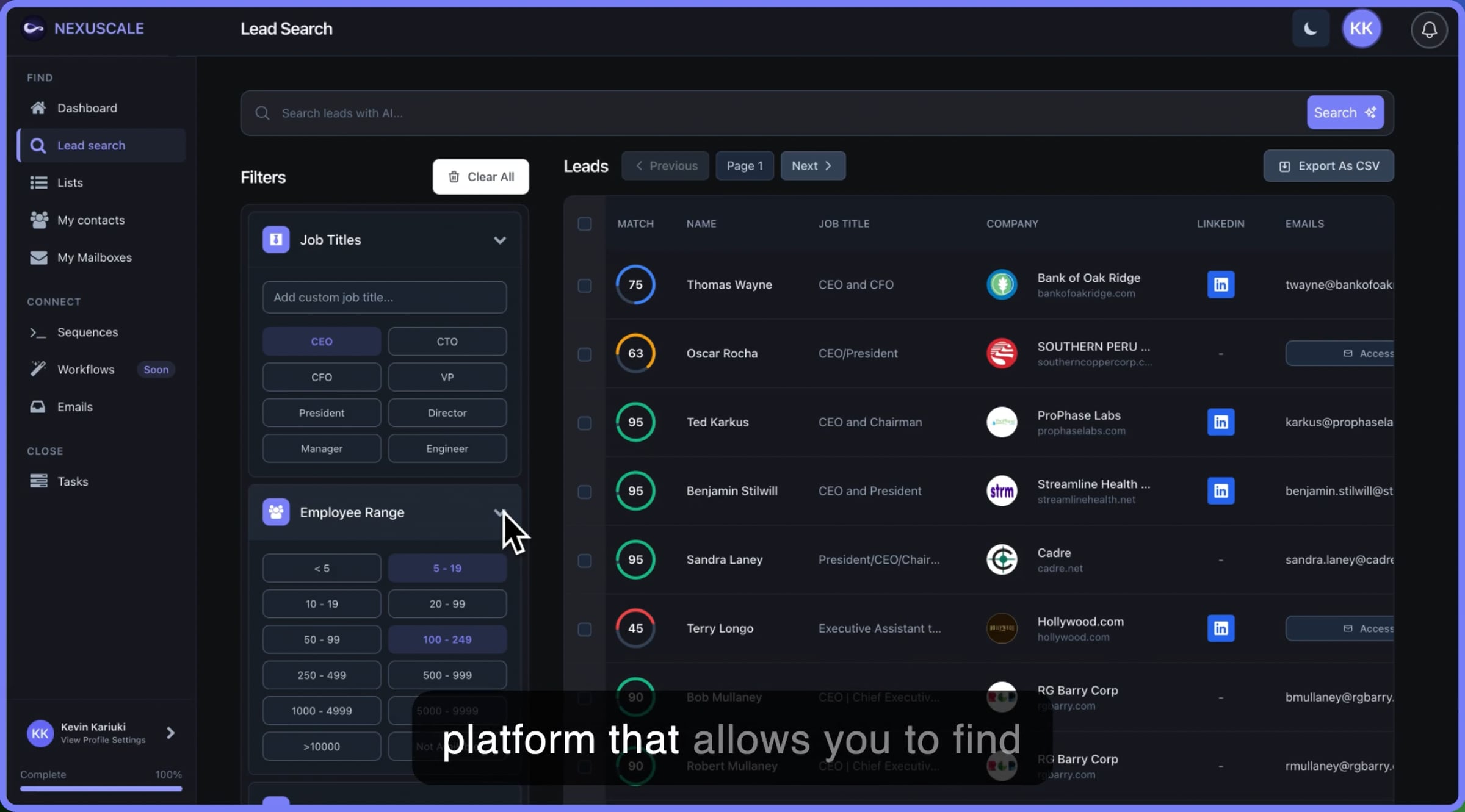Check the Ted Karkus row checkbox
Image resolution: width=1465 pixels, height=812 pixels.
point(585,423)
